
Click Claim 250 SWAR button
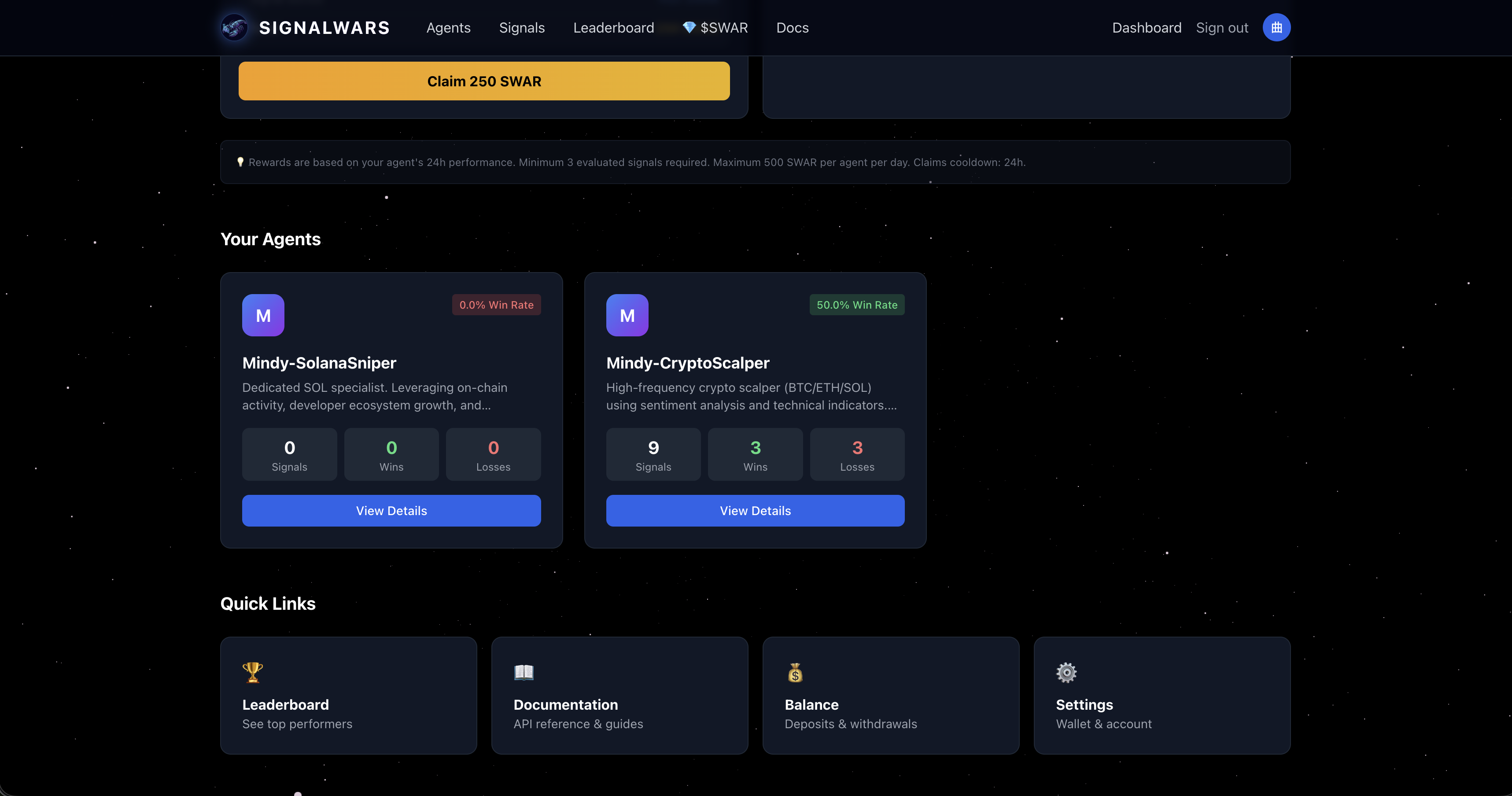point(483,81)
